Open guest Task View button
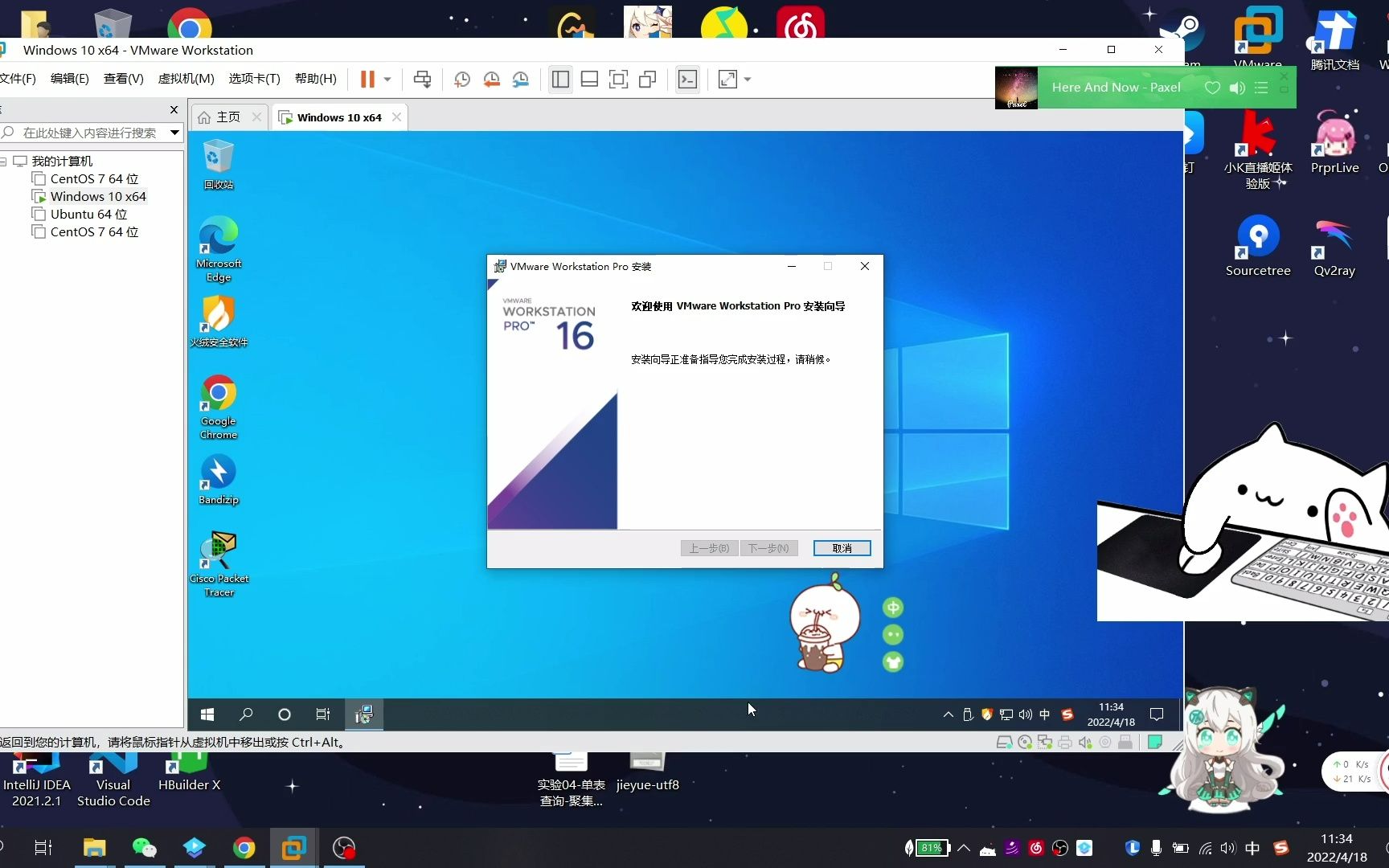This screenshot has width=1389, height=868. tap(322, 714)
